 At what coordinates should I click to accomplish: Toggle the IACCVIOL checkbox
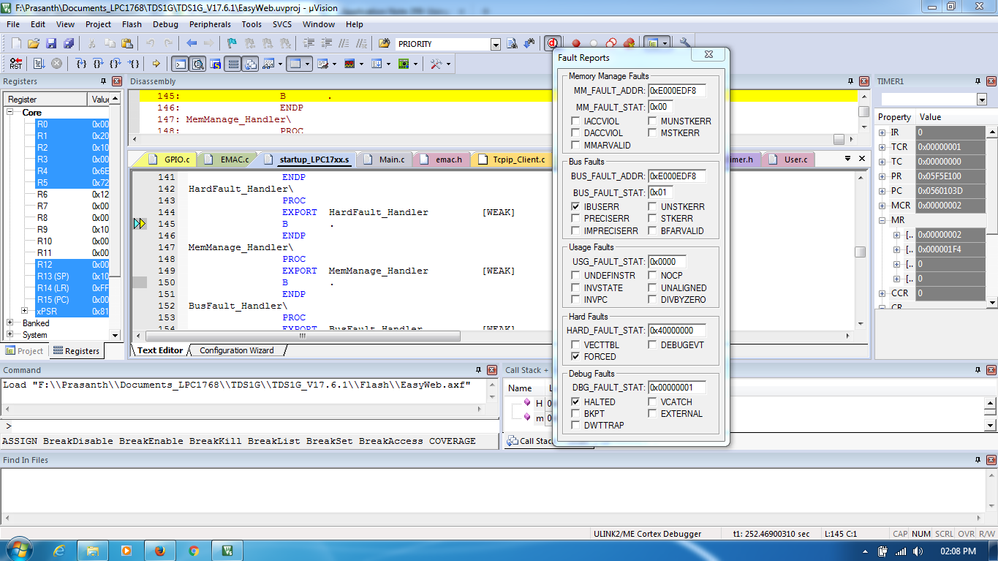tap(575, 121)
